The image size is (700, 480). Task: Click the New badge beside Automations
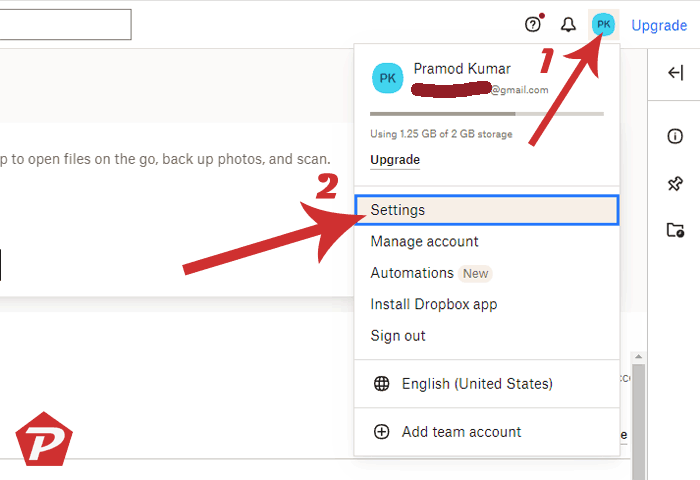tap(475, 273)
